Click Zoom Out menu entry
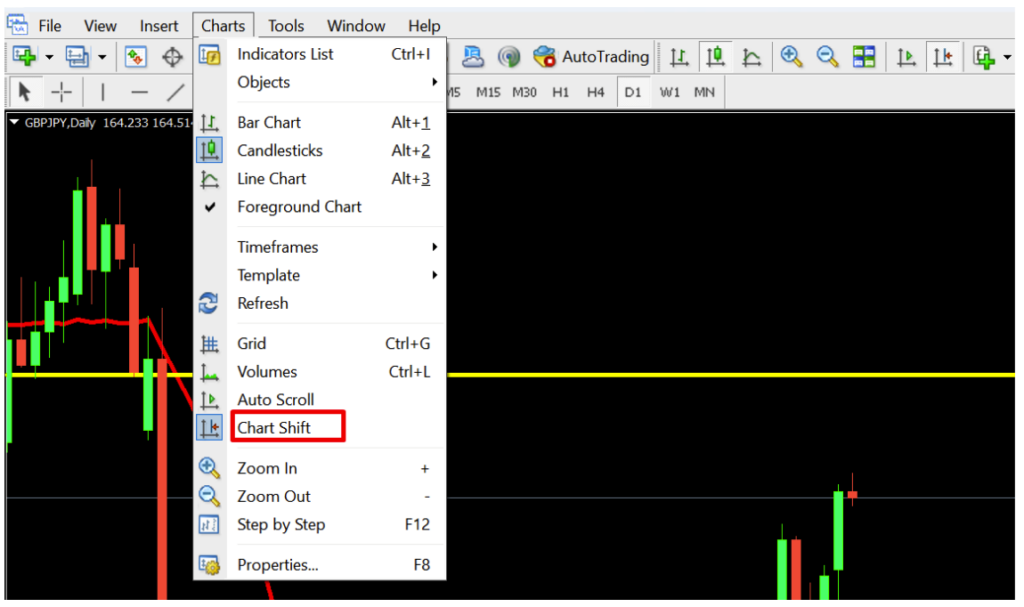Image resolution: width=1024 pixels, height=607 pixels. (320, 497)
